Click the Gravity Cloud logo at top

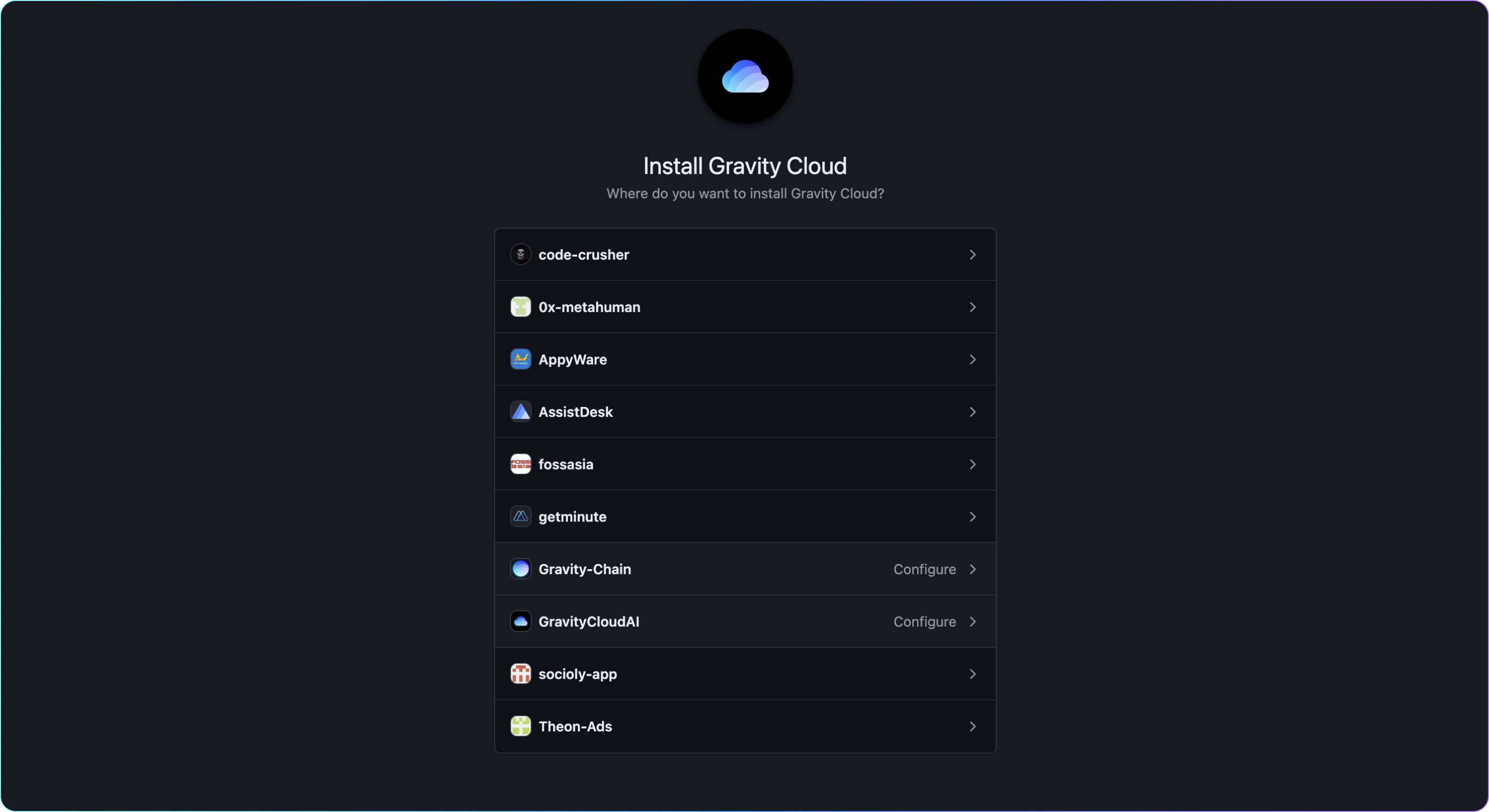(744, 76)
